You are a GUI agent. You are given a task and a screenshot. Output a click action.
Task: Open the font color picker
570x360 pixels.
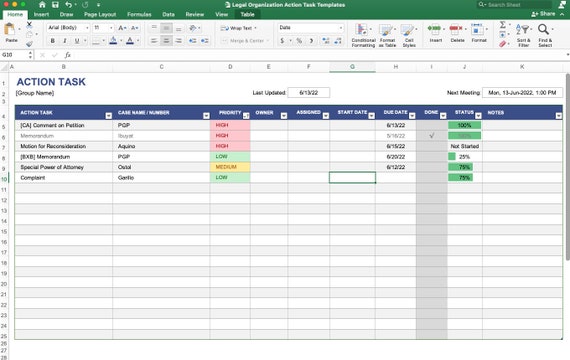click(x=130, y=41)
